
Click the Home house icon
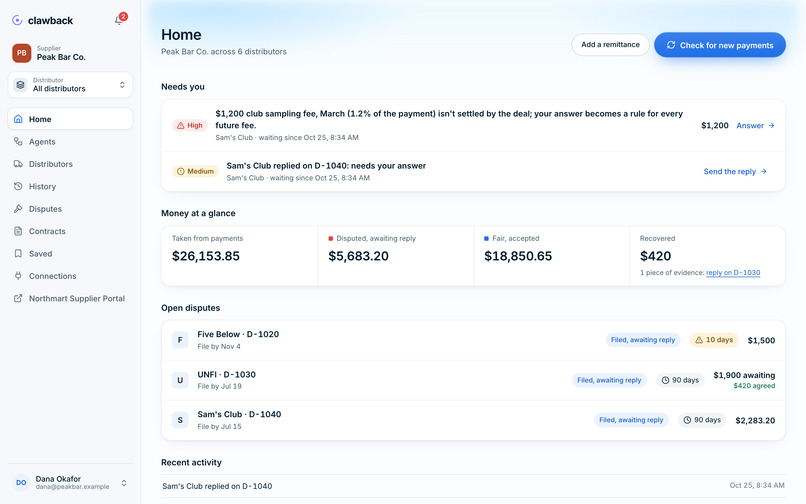pos(18,119)
